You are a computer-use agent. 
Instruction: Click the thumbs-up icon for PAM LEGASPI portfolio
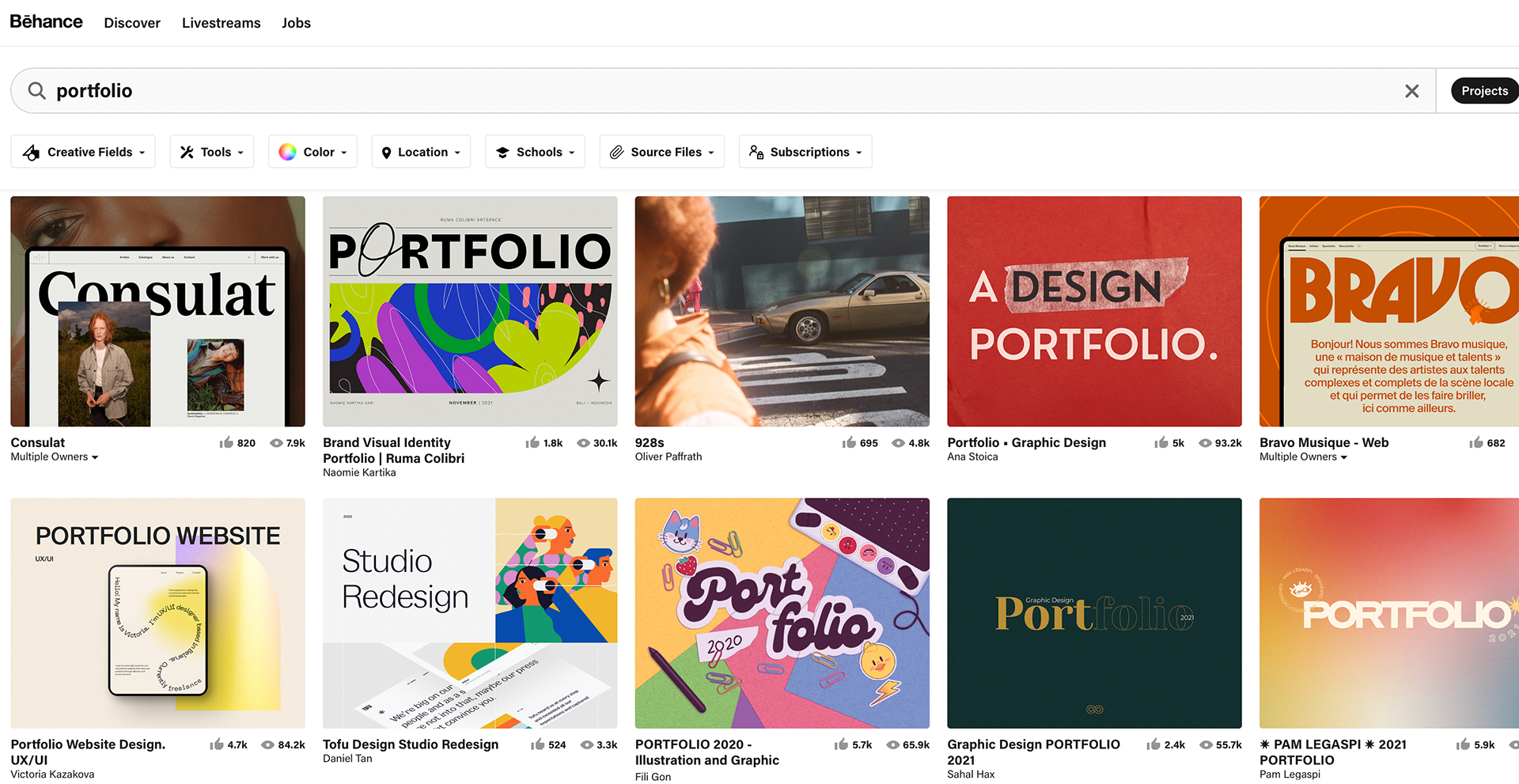click(1464, 744)
